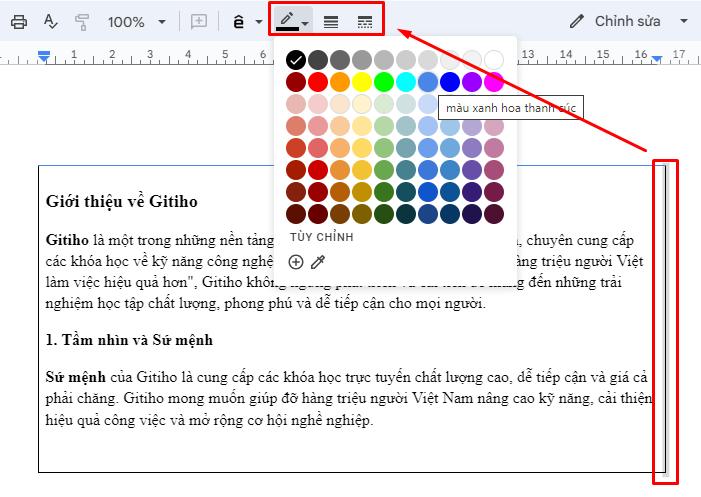The width and height of the screenshot is (701, 497).
Task: Click the add custom color plus icon
Action: tap(296, 262)
